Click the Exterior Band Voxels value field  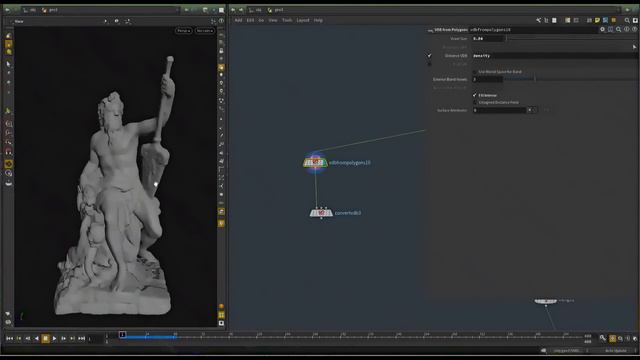(x=487, y=79)
